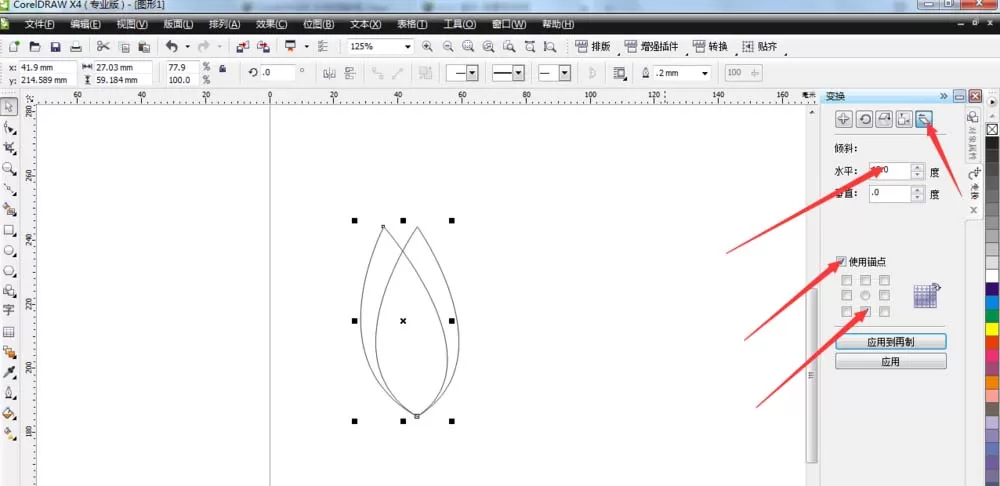Select the Eyedropper tool
This screenshot has height=486, width=1000.
pos(9,372)
